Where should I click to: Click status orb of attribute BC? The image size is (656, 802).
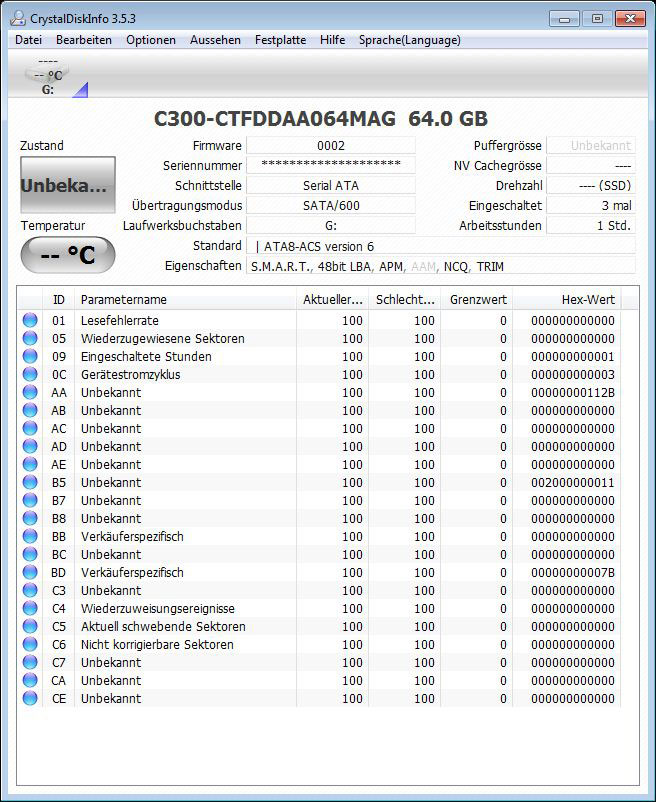coord(30,554)
